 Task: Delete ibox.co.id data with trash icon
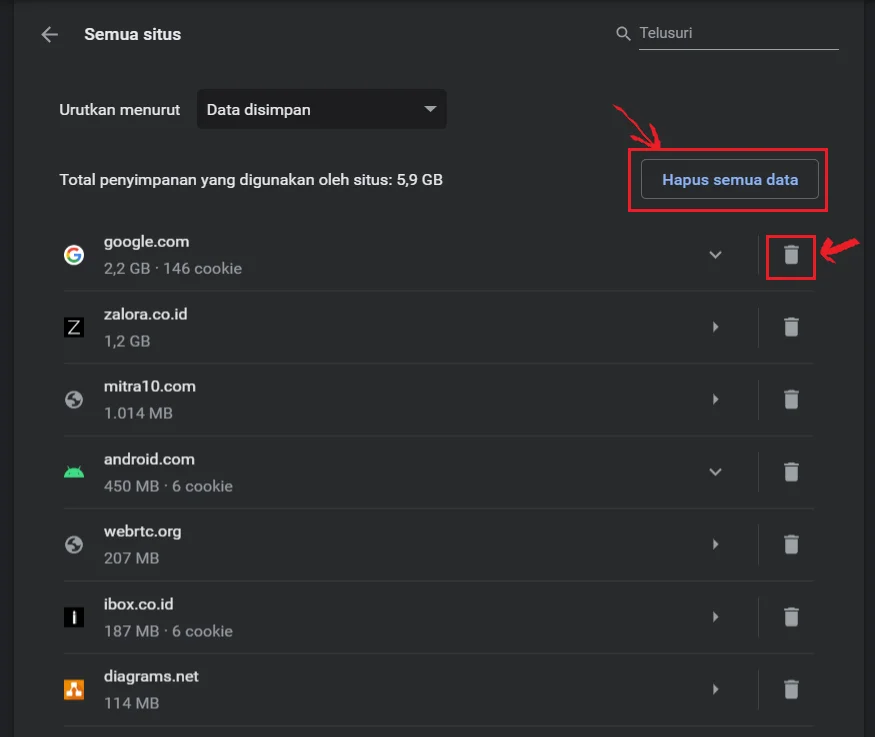pyautogui.click(x=791, y=617)
